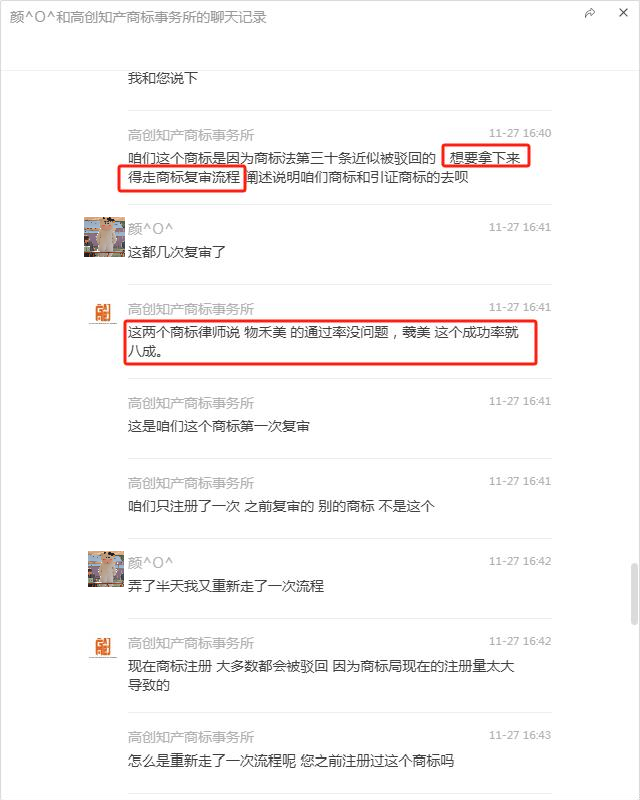This screenshot has height=800, width=640.
Task: Click sender name 颜^O^ at 16:41
Action: [x=150, y=229]
